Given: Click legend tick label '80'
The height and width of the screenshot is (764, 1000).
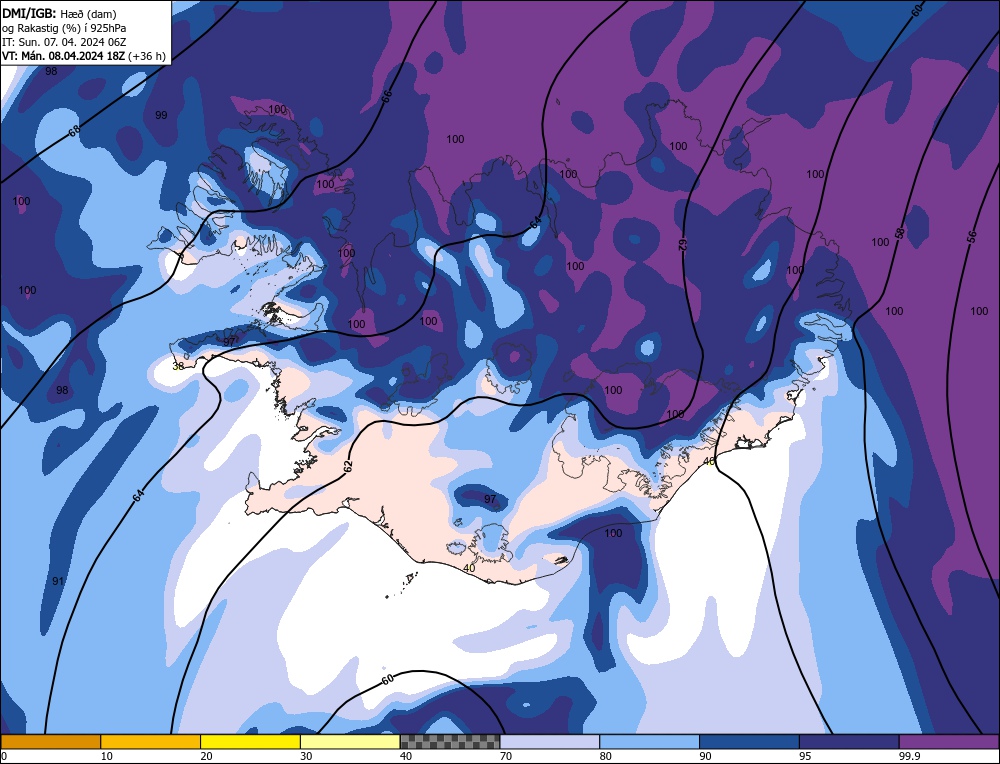Looking at the screenshot, I should tap(606, 756).
